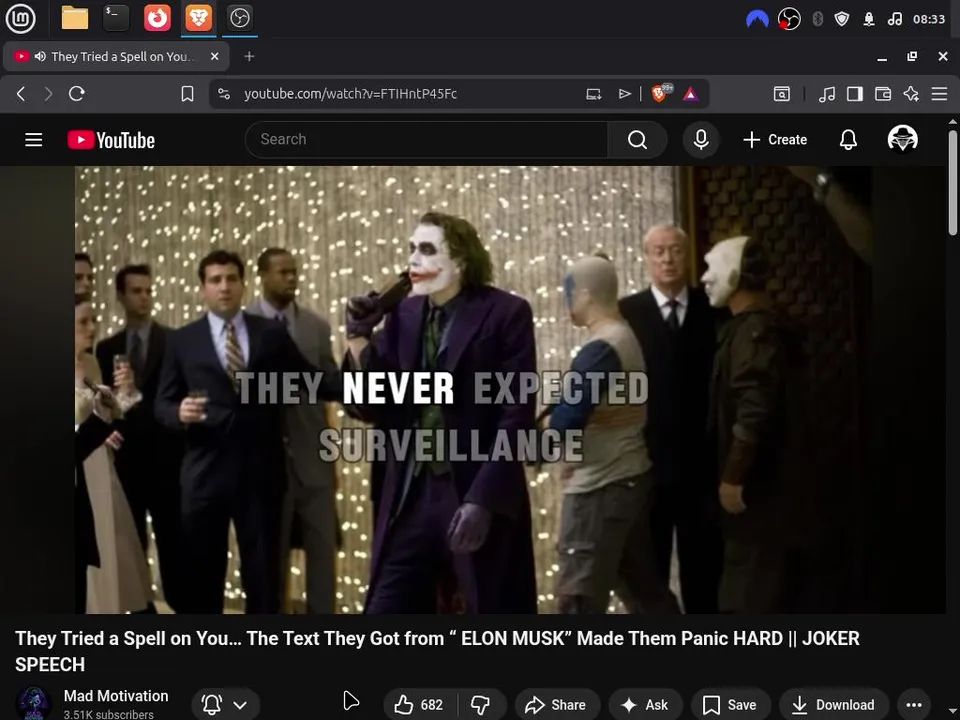This screenshot has height=720, width=960.
Task: Click the page vertical scrollbar thumb
Action: coord(953,181)
